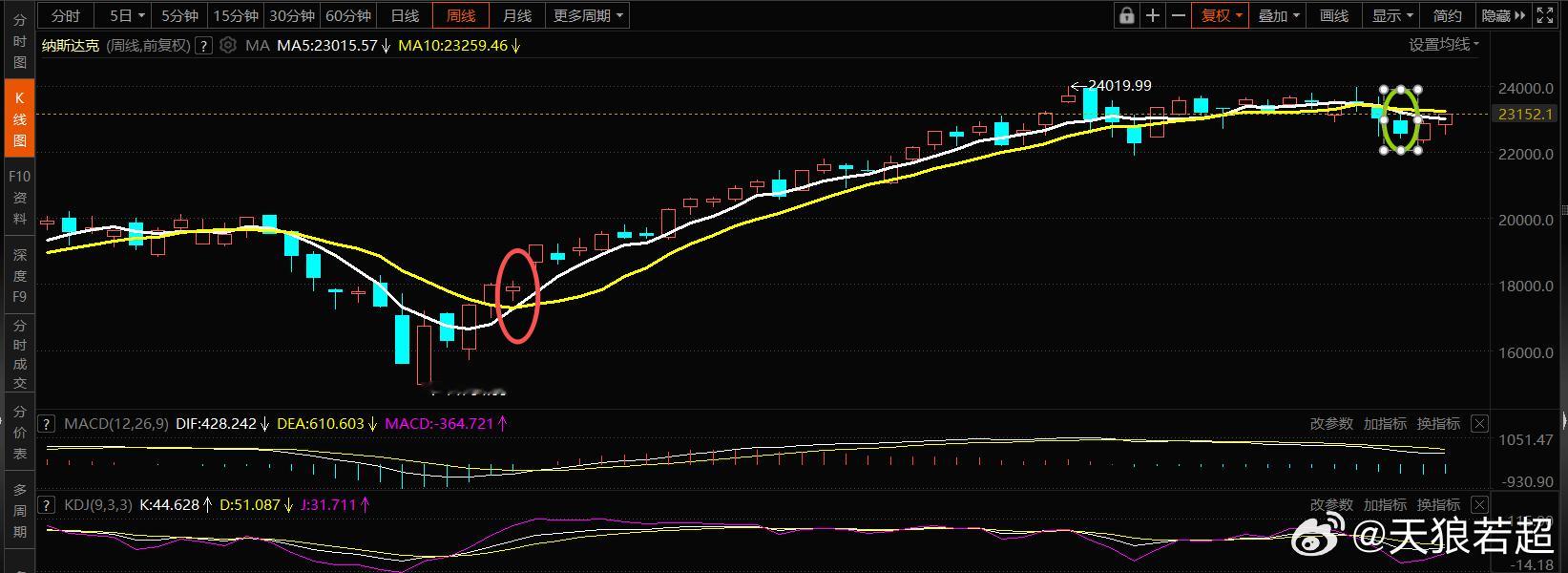Image resolution: width=1568 pixels, height=573 pixels.
Task: Open 分时成交 in the sidebar
Action: 19,354
